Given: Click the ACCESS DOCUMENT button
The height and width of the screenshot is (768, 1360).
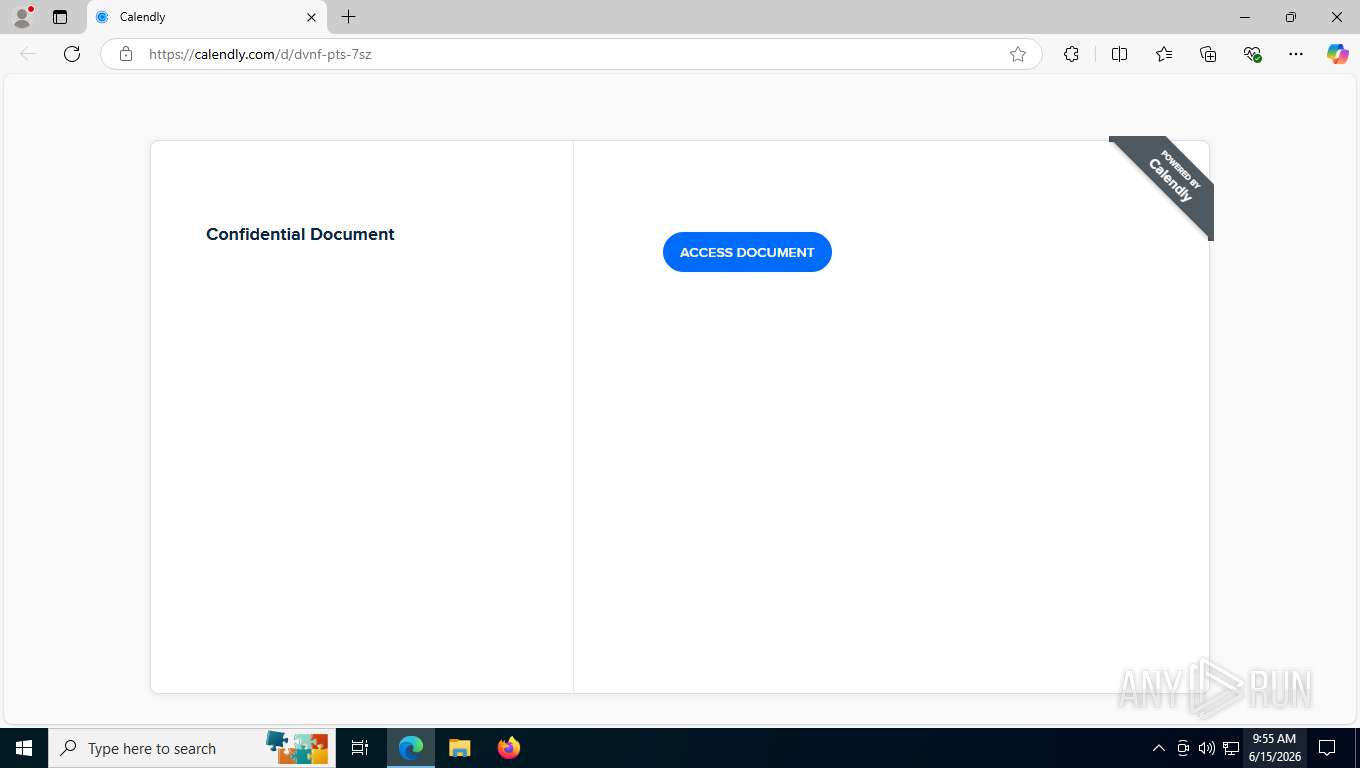Looking at the screenshot, I should pos(747,252).
